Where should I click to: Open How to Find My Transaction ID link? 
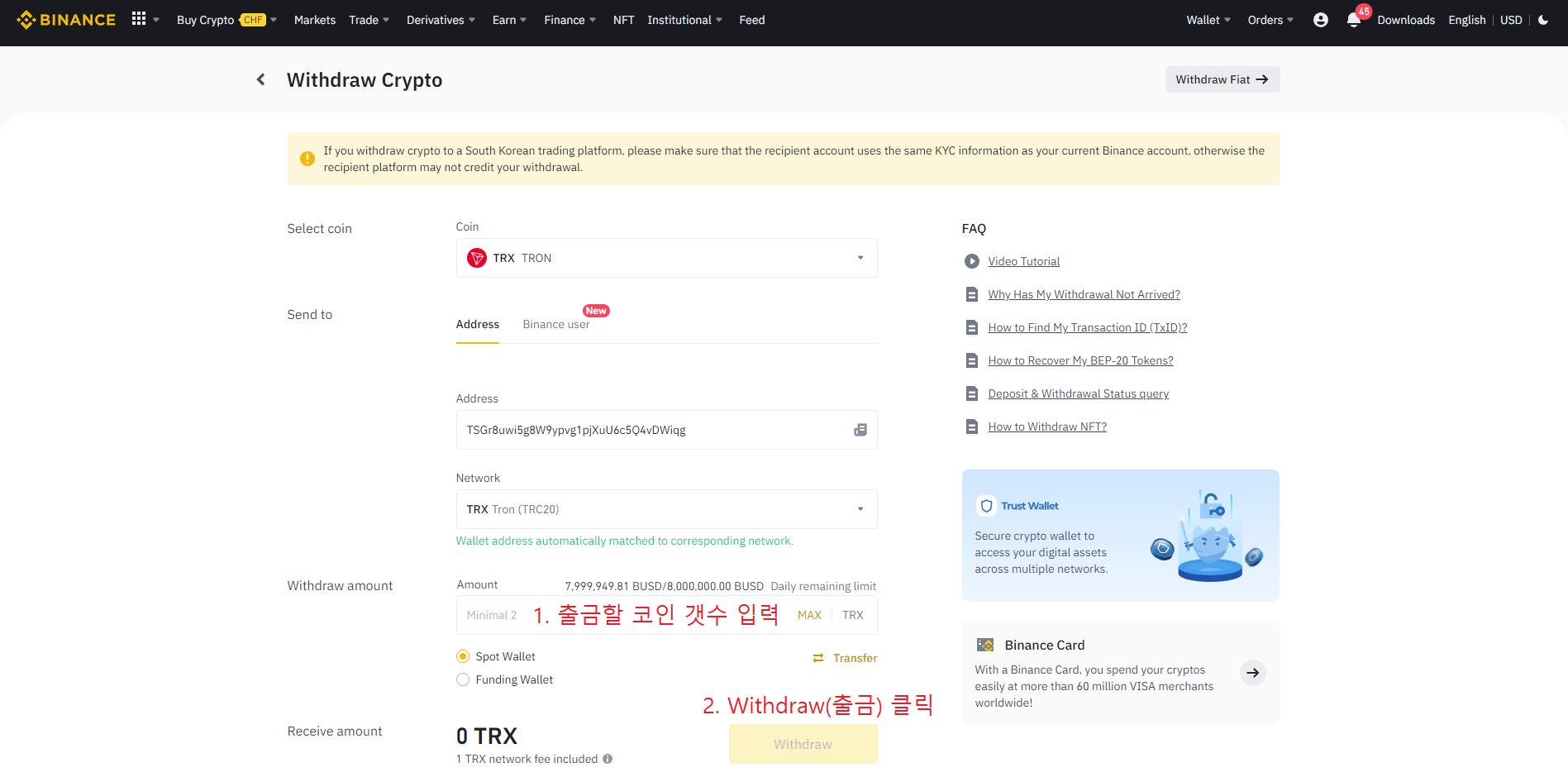(1088, 327)
